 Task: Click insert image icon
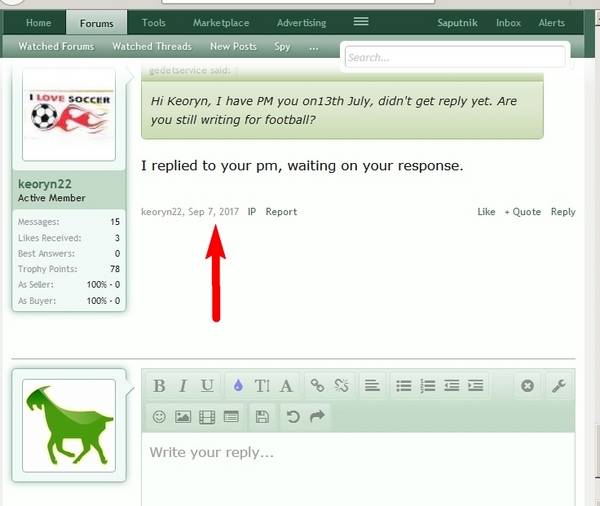(x=183, y=416)
